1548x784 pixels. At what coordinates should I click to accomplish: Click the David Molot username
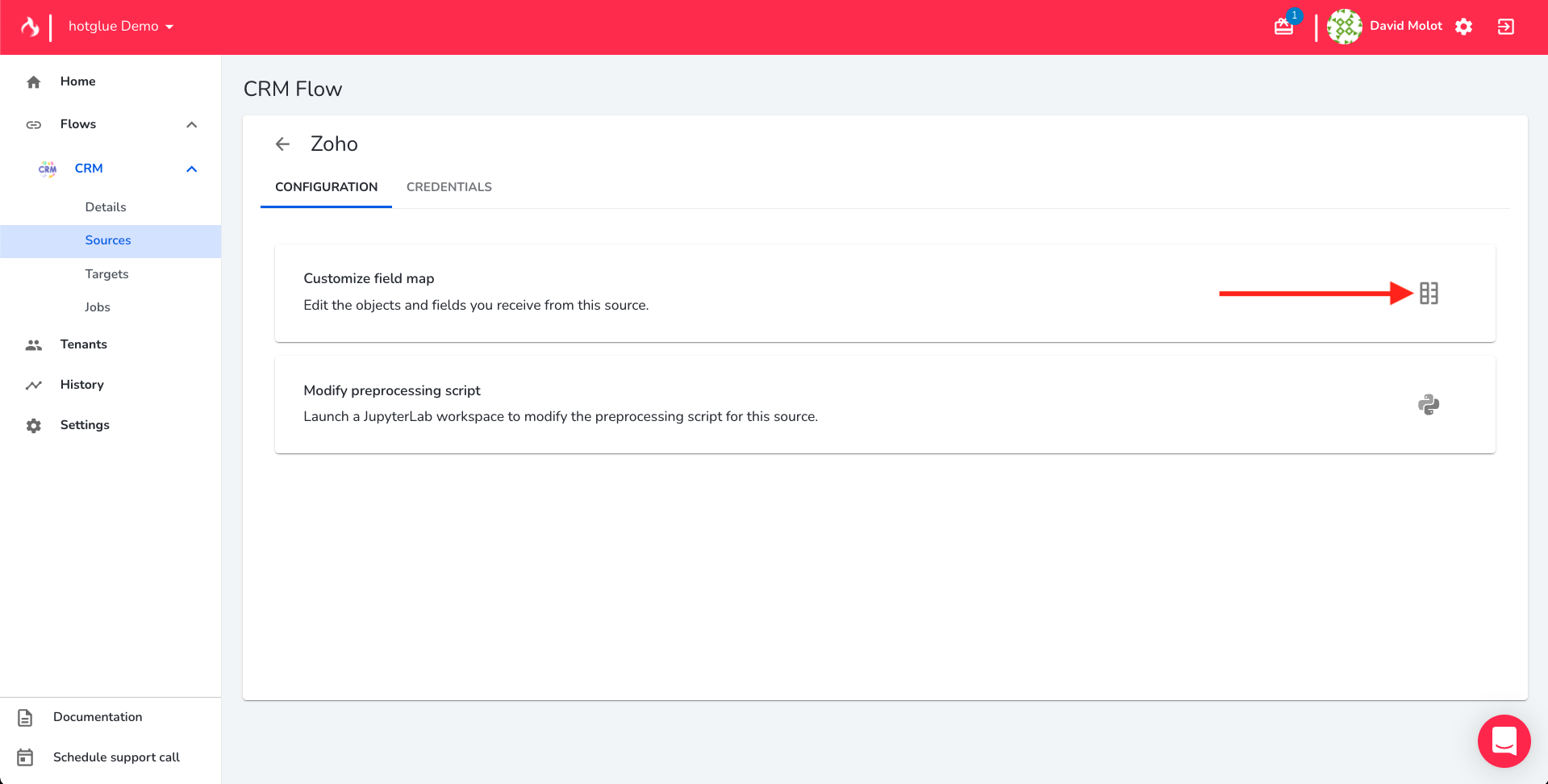click(1405, 26)
